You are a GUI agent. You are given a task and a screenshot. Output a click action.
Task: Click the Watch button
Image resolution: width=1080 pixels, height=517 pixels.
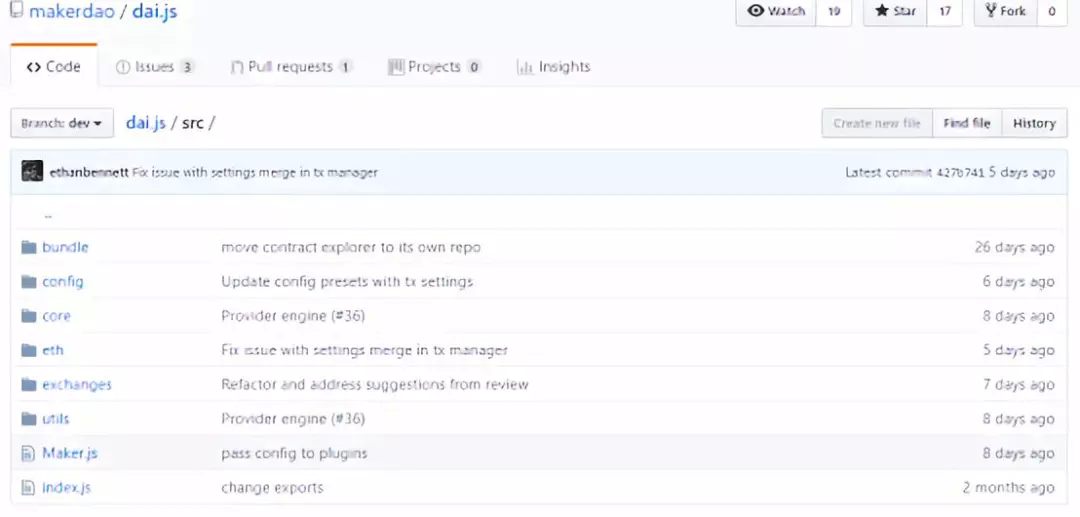(x=776, y=11)
